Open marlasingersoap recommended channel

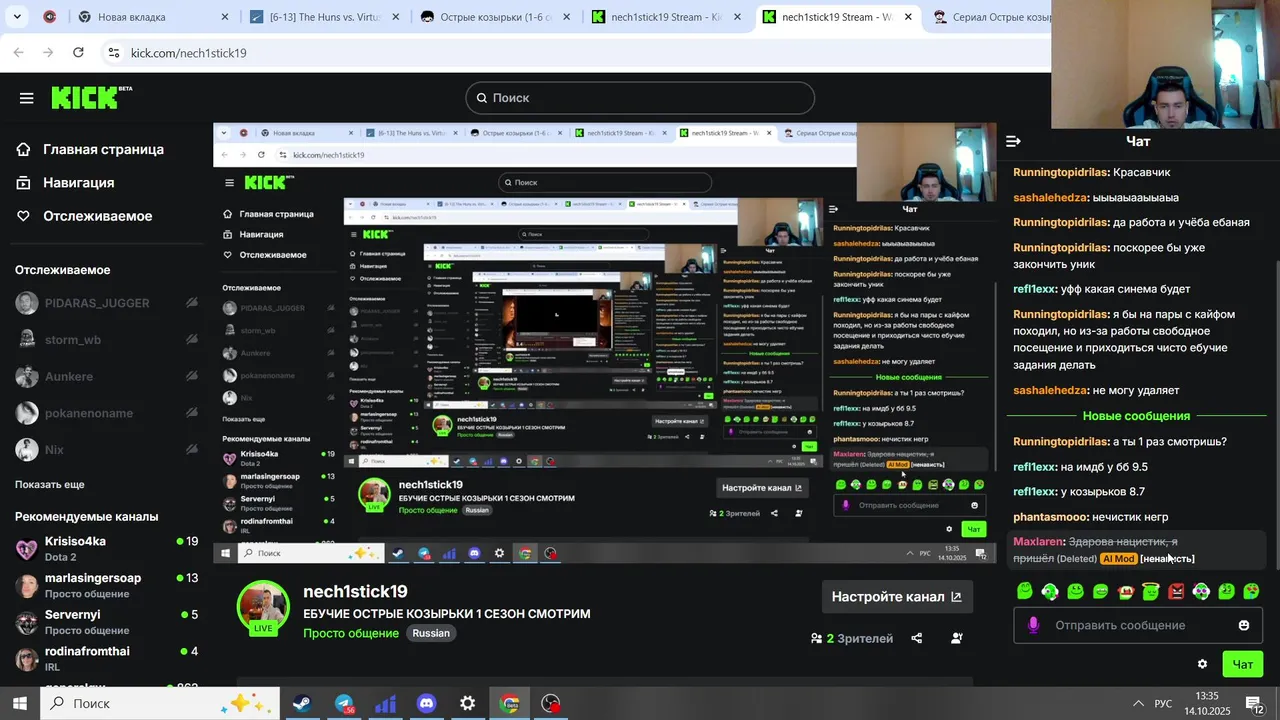pos(106,585)
